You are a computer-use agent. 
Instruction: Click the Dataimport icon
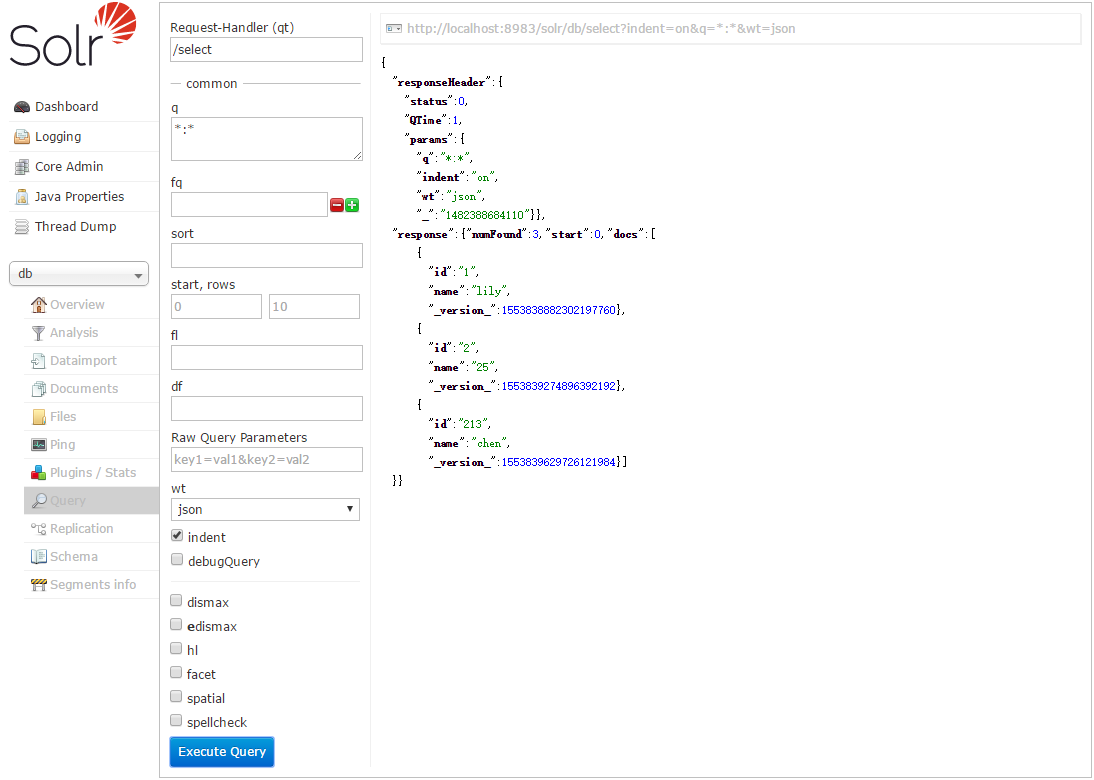(x=39, y=361)
